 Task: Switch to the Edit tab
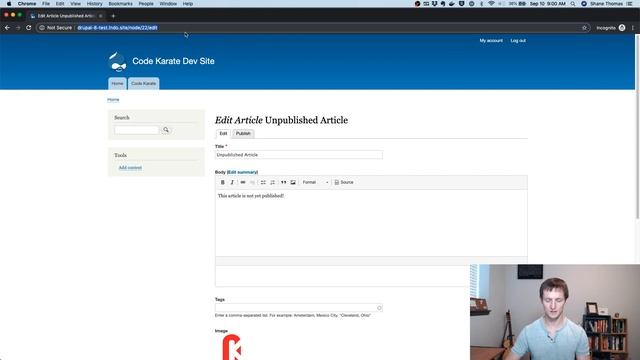[223, 133]
